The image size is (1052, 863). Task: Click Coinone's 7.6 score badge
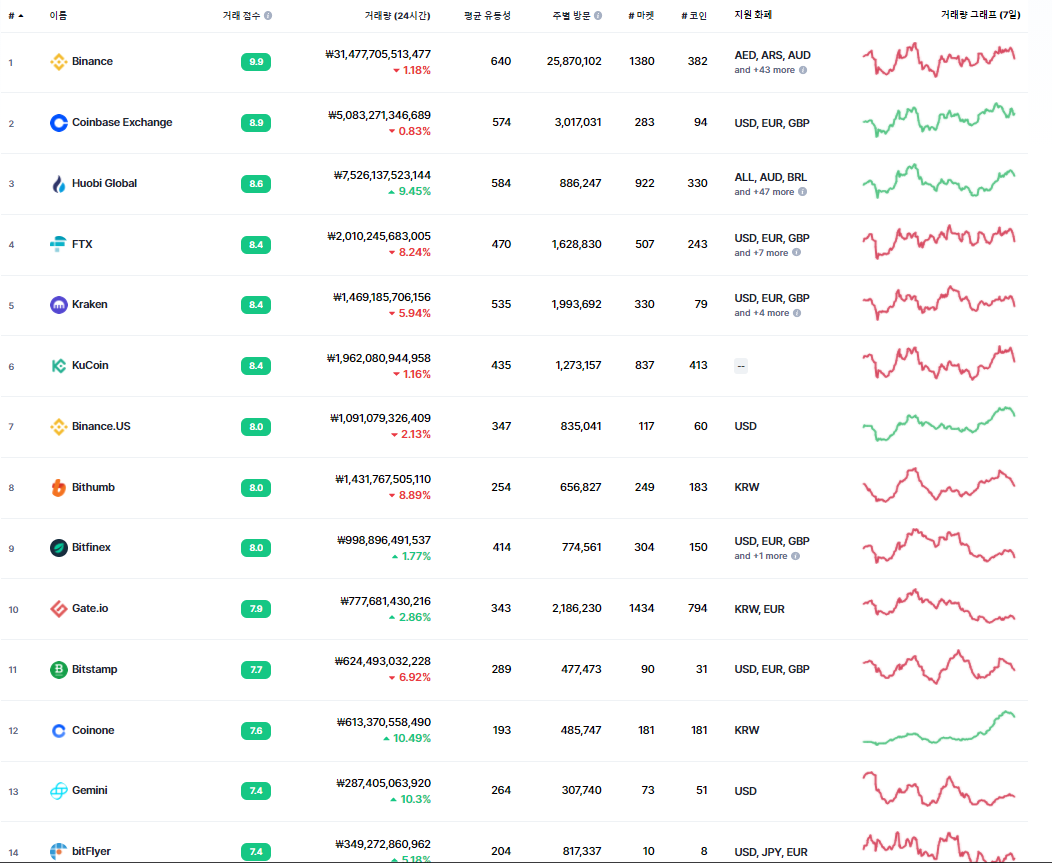256,731
